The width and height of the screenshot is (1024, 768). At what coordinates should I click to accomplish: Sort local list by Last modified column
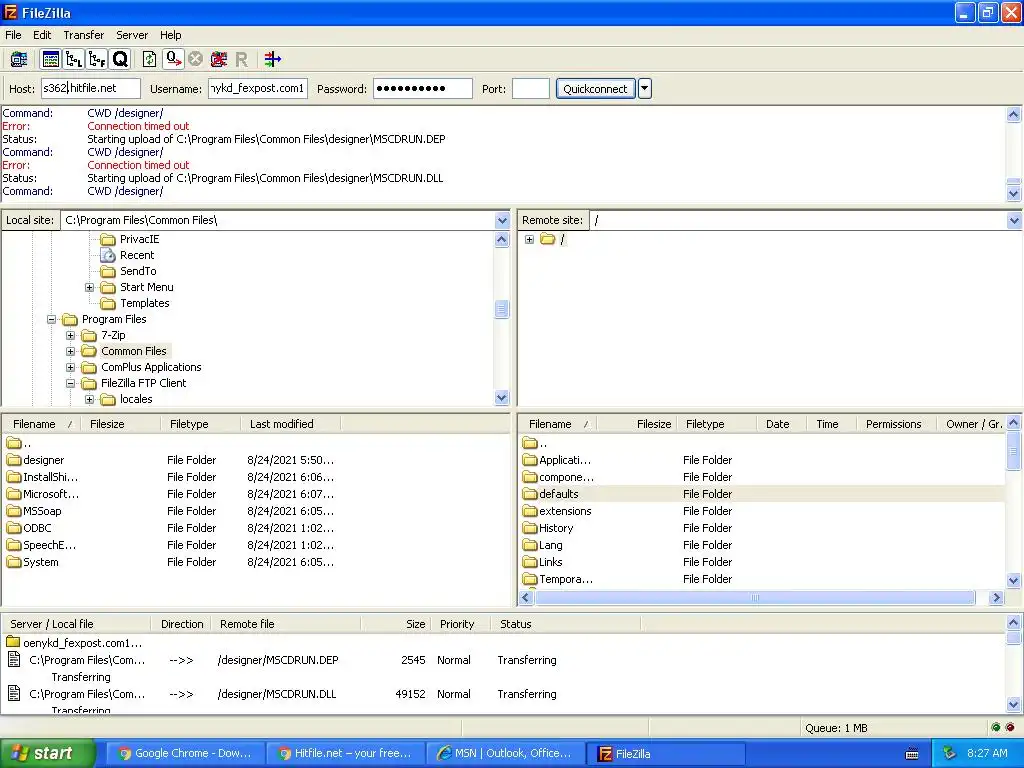(x=290, y=424)
